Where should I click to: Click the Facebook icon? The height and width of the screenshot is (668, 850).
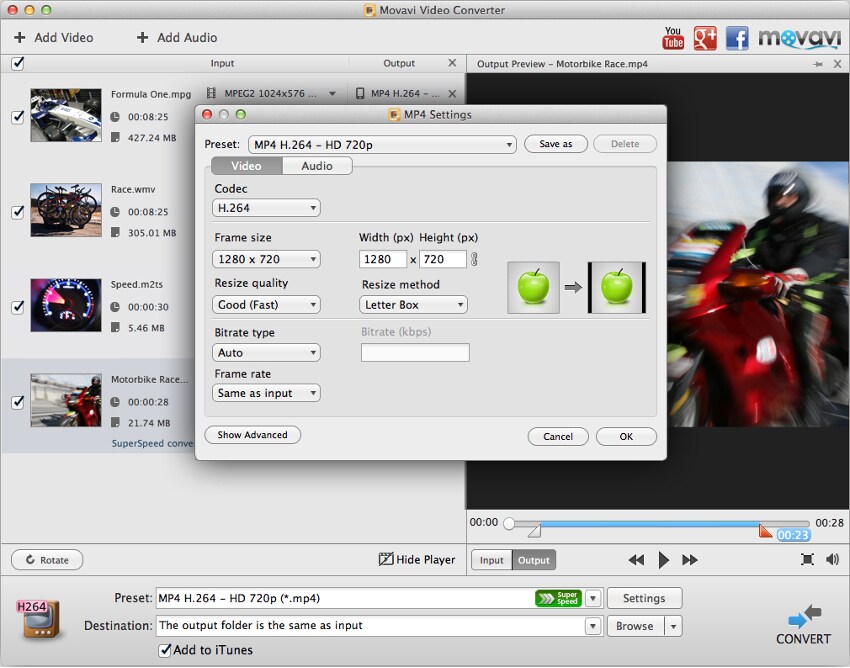(737, 38)
